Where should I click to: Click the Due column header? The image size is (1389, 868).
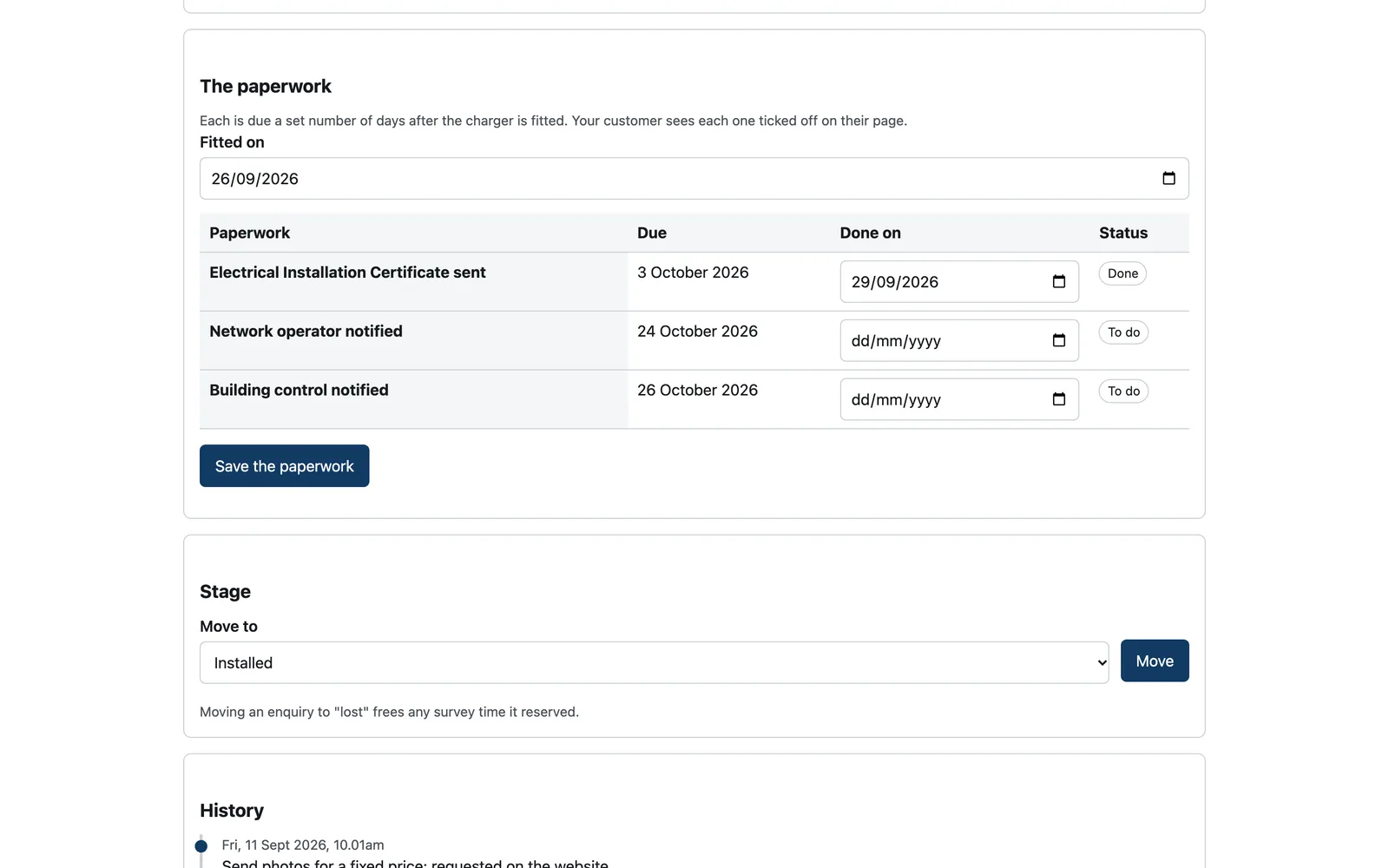coord(652,233)
